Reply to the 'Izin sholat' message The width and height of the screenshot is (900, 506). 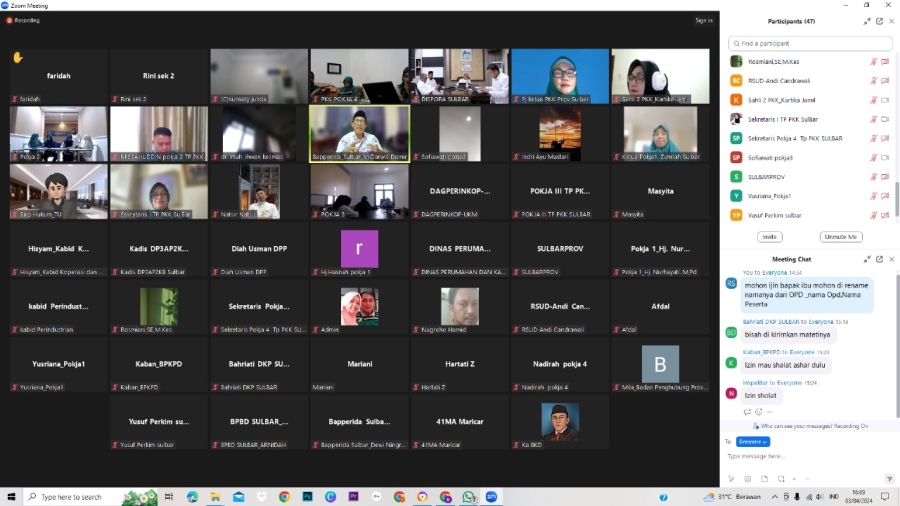tap(747, 412)
